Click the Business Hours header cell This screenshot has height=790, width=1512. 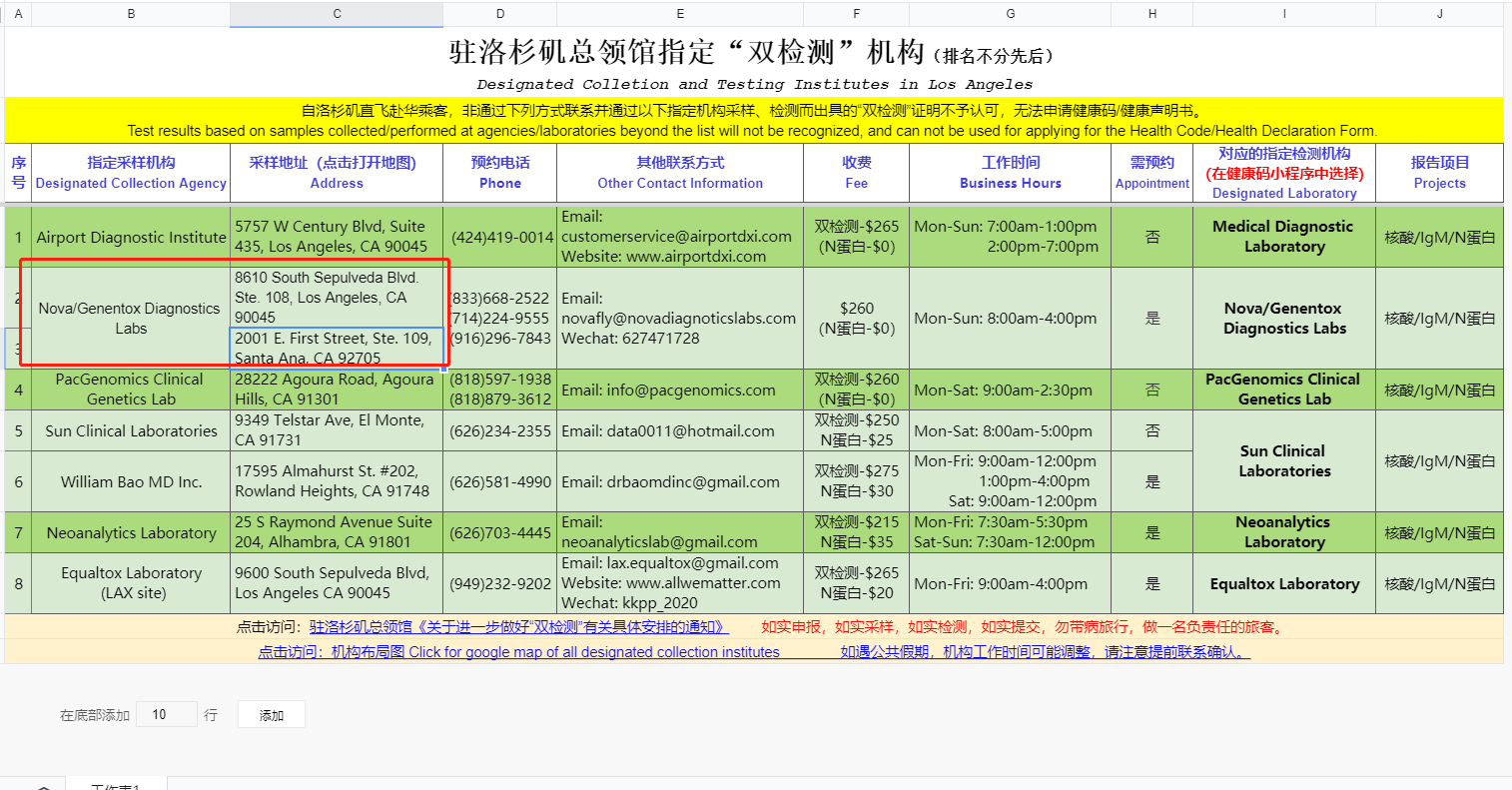1011,173
